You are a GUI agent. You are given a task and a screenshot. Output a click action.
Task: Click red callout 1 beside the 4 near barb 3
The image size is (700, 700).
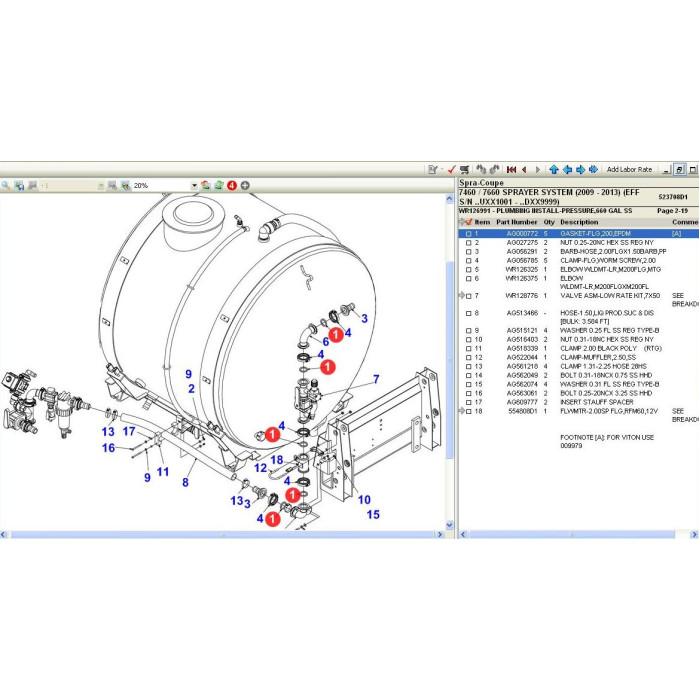[x=336, y=334]
